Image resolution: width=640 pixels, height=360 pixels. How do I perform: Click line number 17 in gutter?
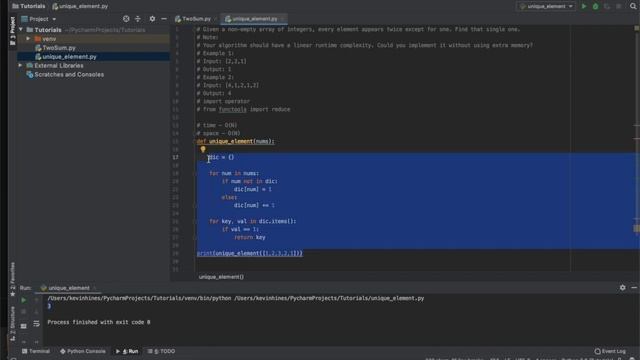pos(176,157)
